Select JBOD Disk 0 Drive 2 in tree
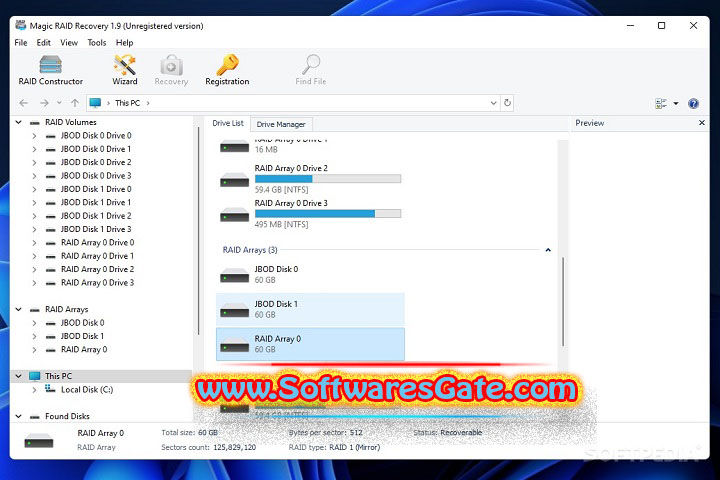Screen dimensions: 720x480 (x=96, y=162)
